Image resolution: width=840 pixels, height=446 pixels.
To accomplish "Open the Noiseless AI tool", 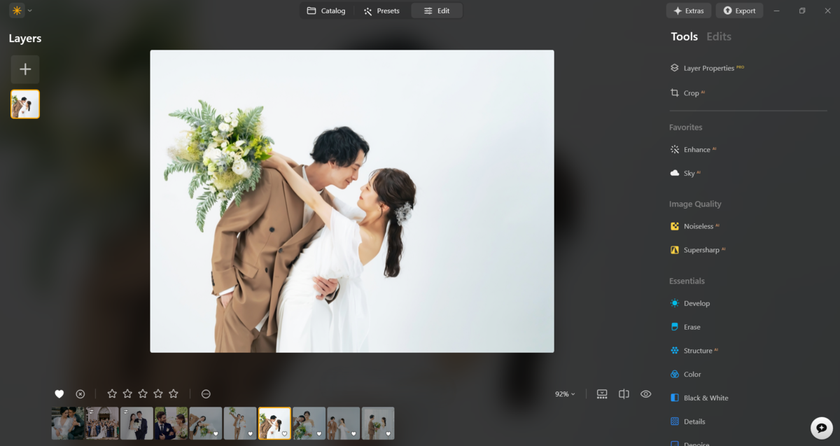I will pos(695,226).
